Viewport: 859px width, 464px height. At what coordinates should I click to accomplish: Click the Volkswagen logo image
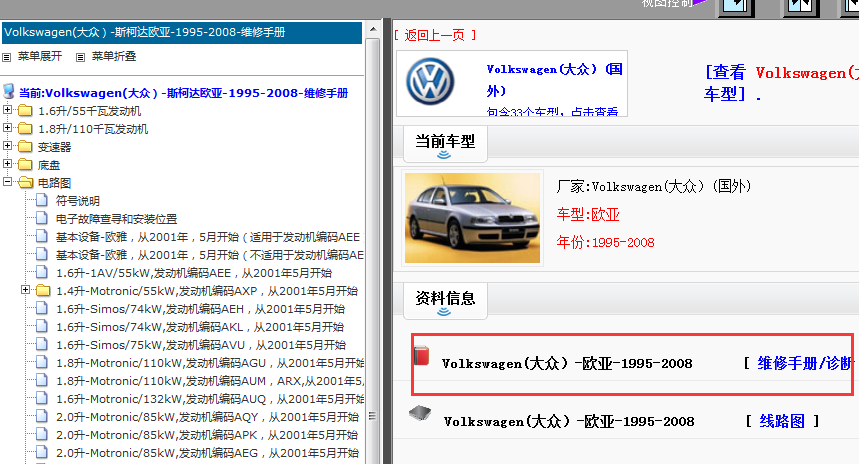click(x=431, y=82)
